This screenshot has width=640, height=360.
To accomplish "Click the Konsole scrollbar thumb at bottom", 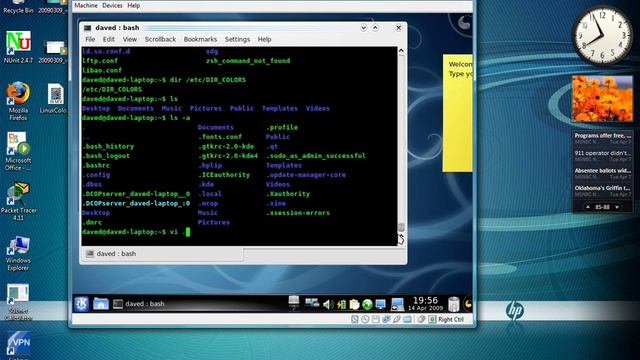I will (401, 227).
